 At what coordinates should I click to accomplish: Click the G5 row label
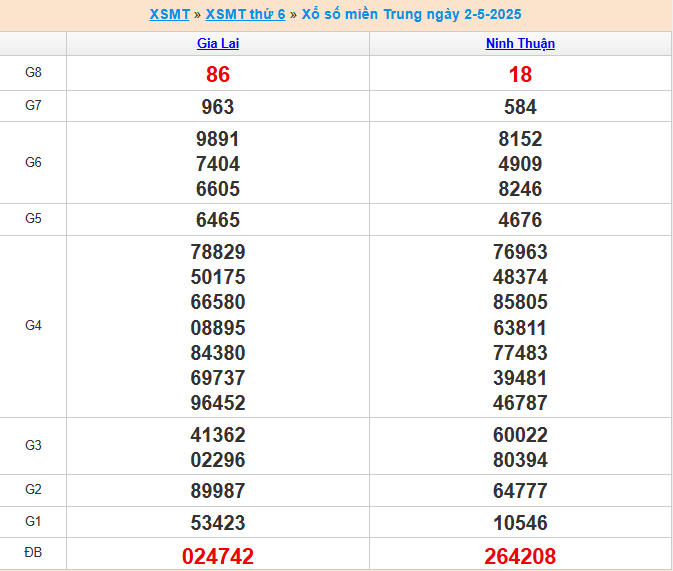pos(33,219)
